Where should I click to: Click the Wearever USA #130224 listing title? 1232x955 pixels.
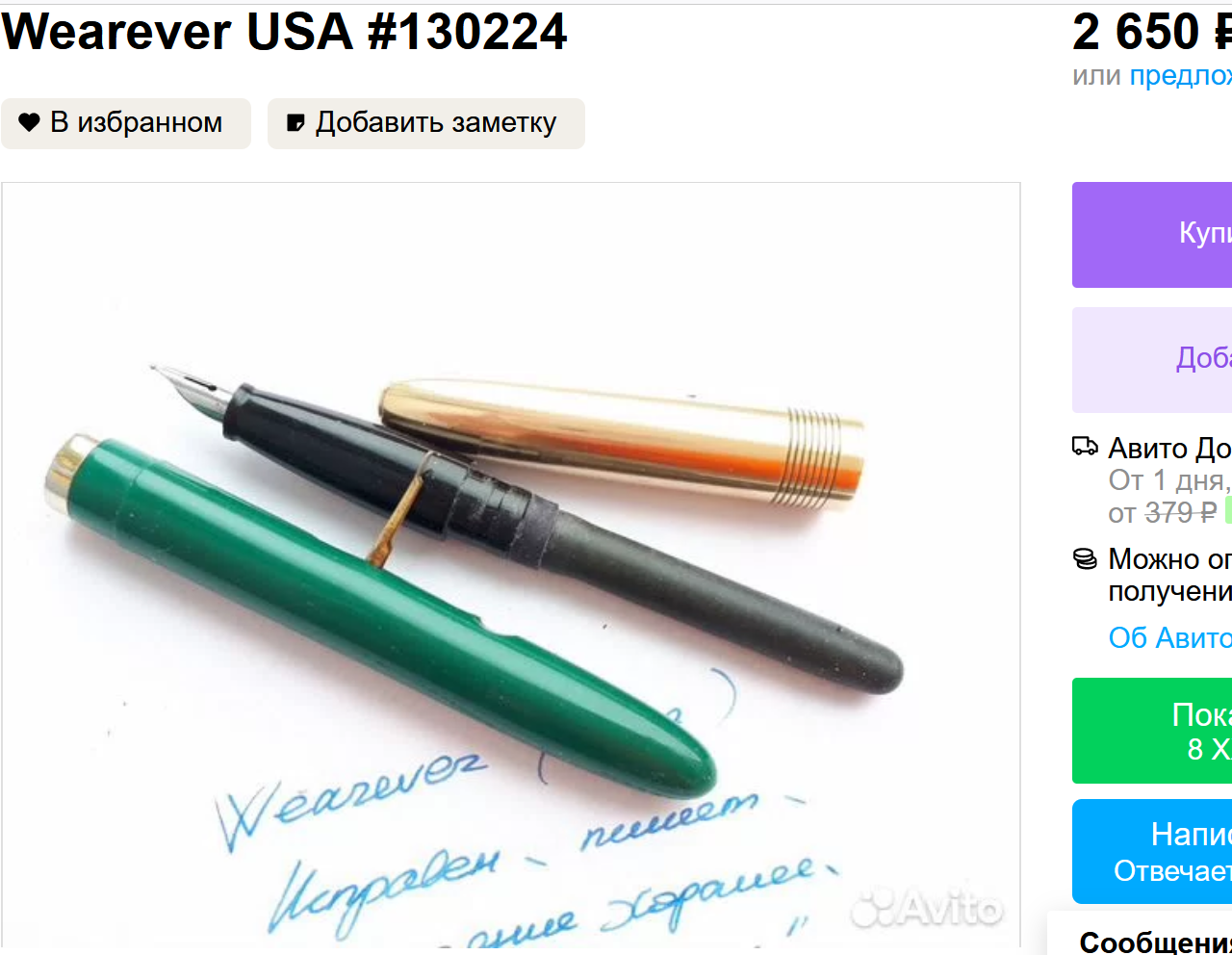coord(285,31)
